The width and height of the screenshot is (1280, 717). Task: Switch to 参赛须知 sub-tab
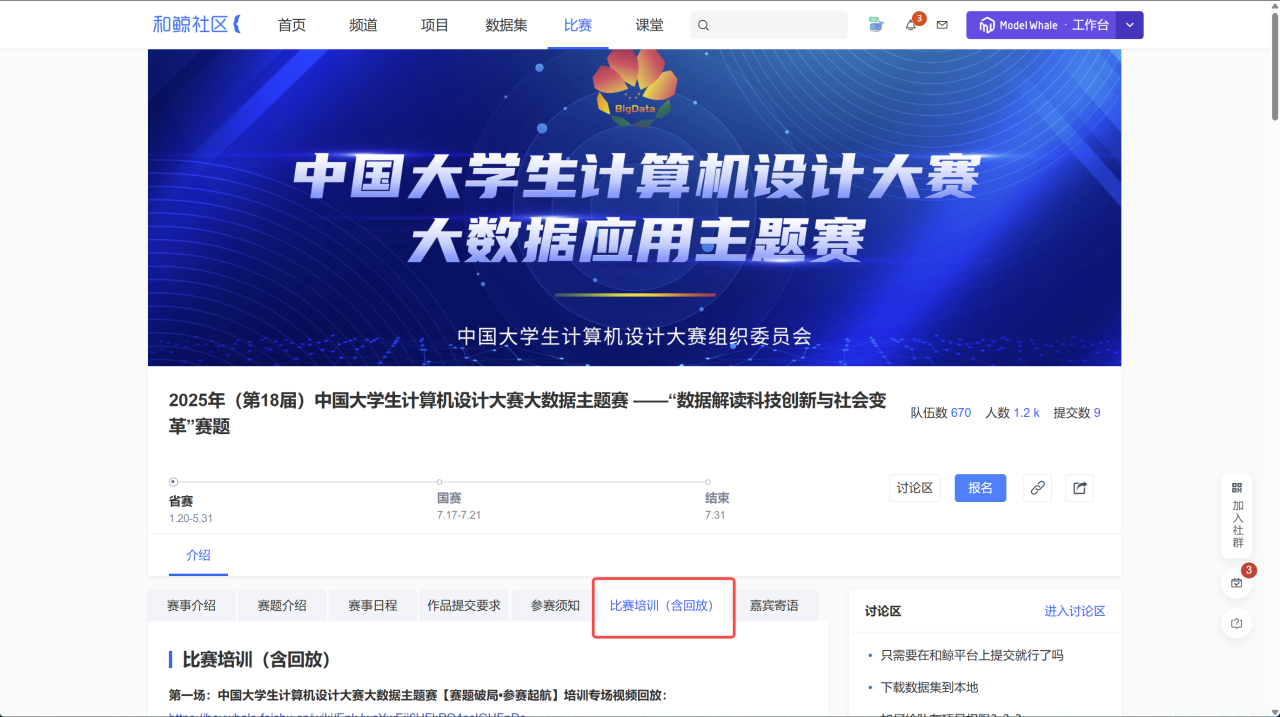tap(555, 605)
